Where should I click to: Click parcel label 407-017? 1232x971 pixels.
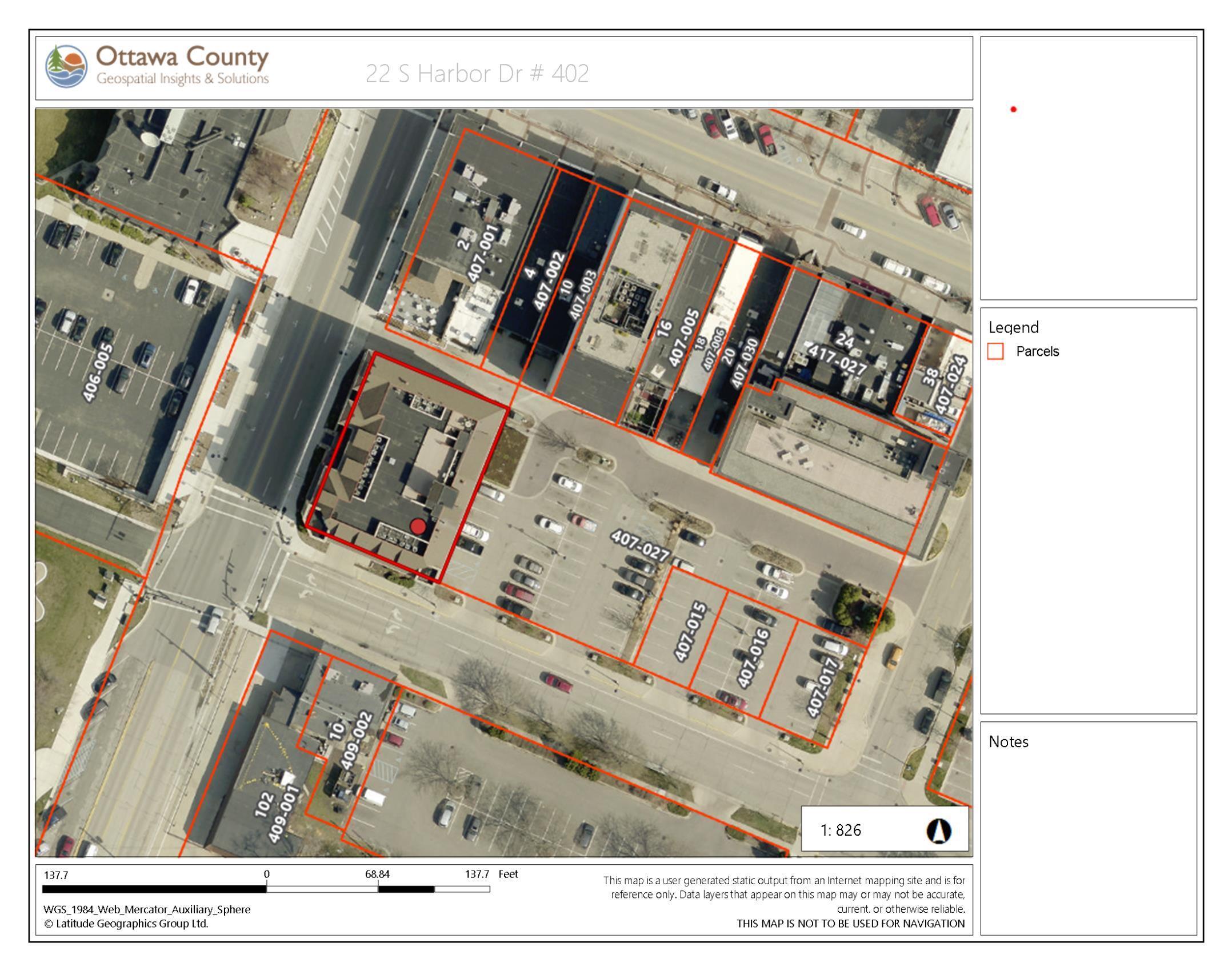[x=823, y=688]
